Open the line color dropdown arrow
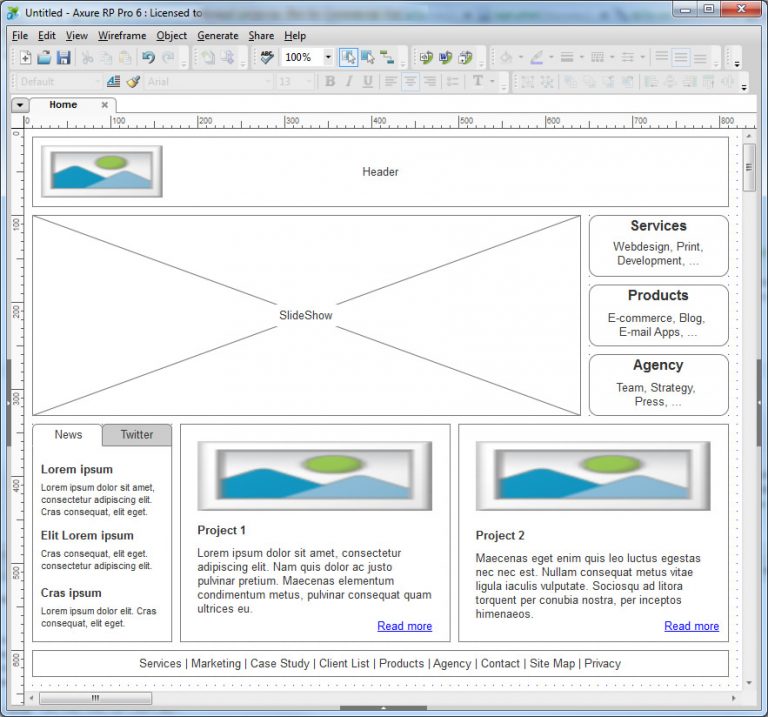This screenshot has width=768, height=717. pos(551,58)
